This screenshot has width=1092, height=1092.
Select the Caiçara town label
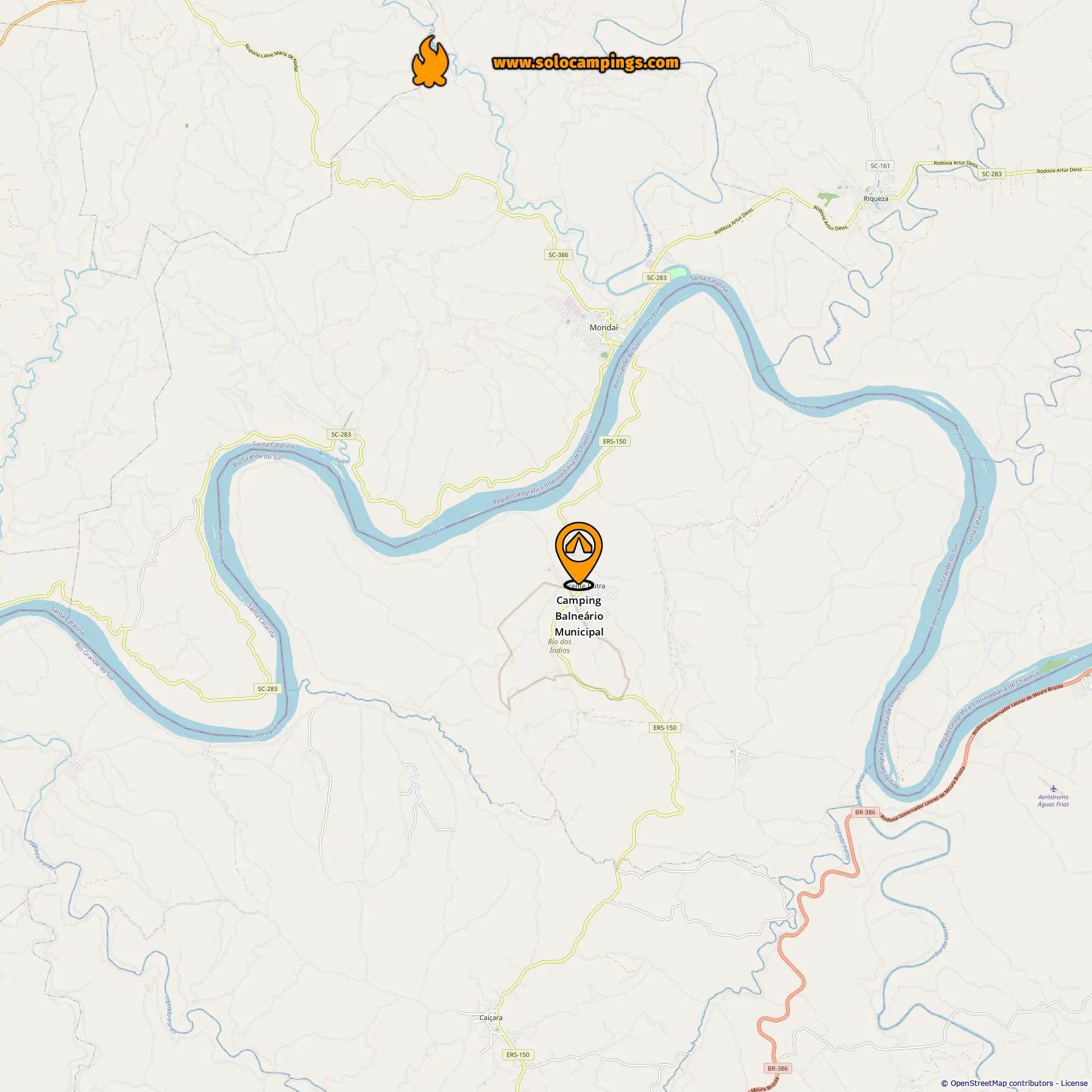click(491, 1018)
